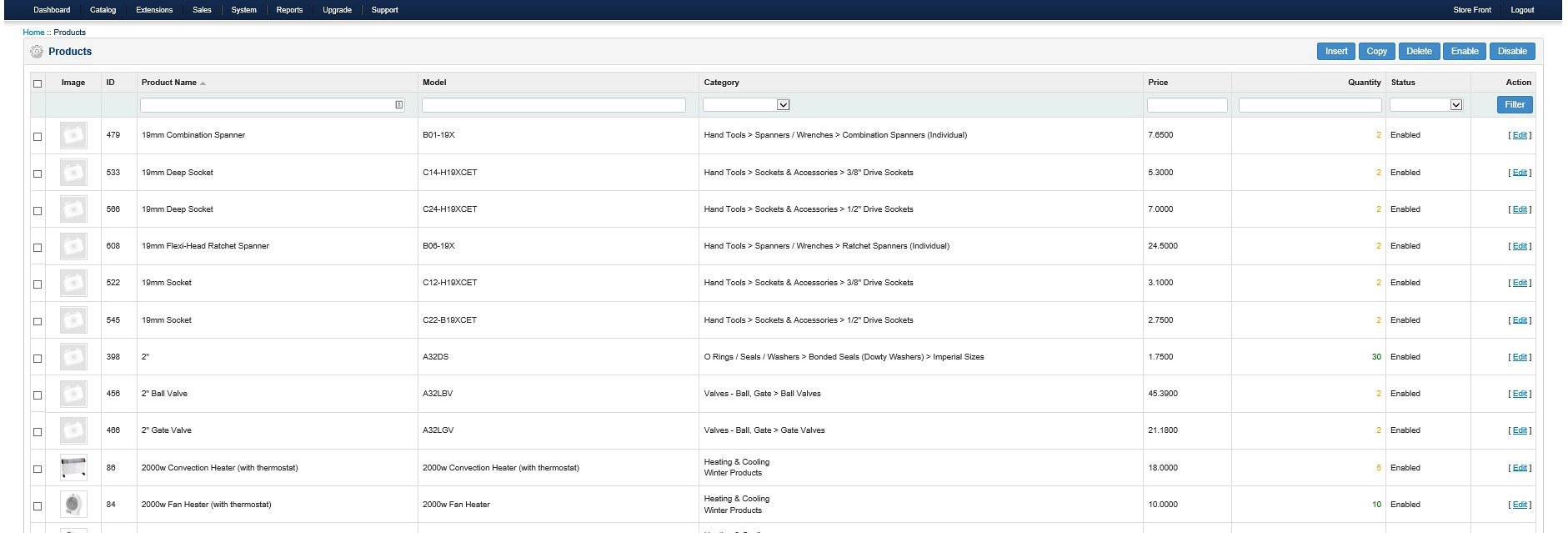Viewport: 1568px width, 533px height.
Task: Toggle the select-all checkbox in table header
Action: point(38,83)
